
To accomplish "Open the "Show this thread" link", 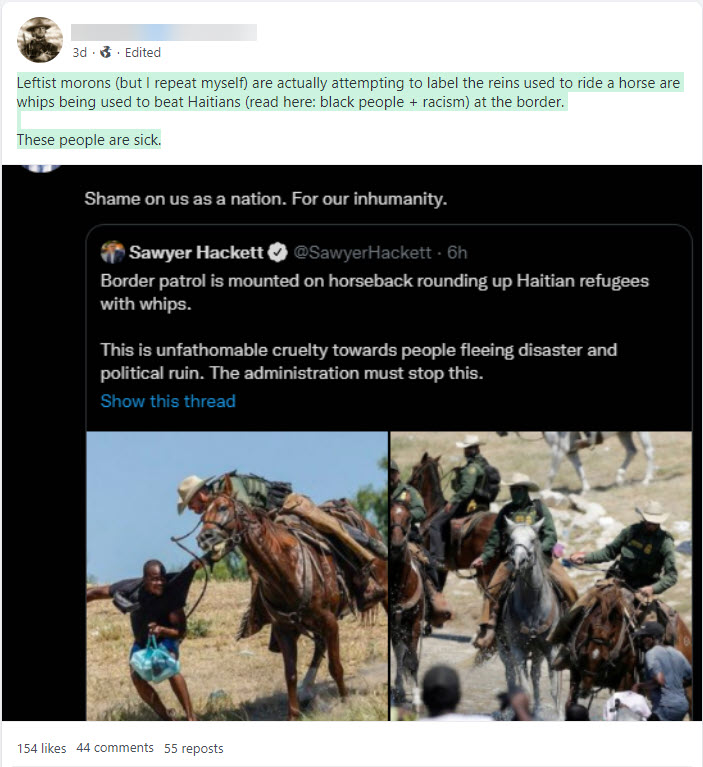I will tap(168, 401).
